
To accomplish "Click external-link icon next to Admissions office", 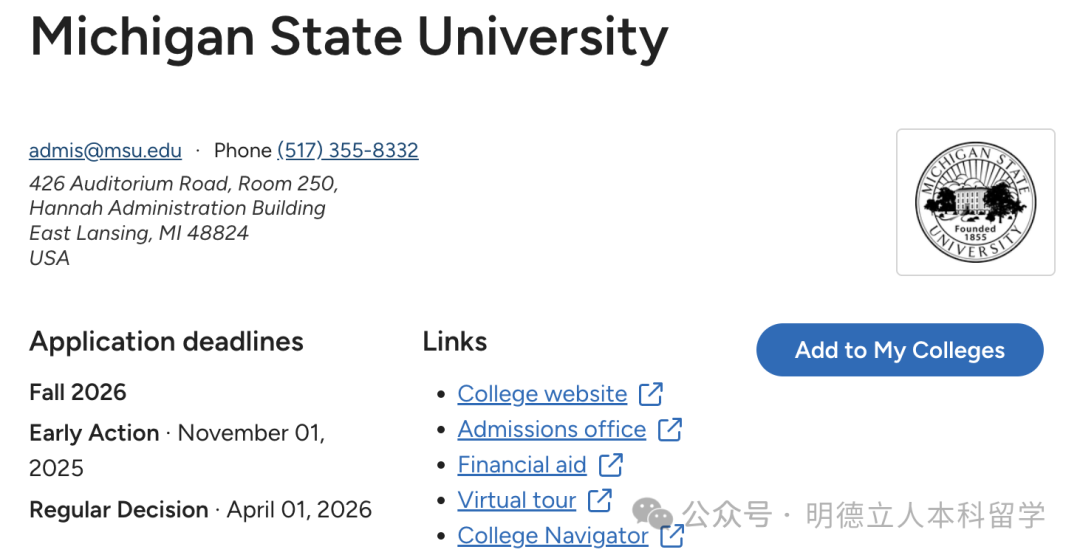I will click(x=670, y=430).
